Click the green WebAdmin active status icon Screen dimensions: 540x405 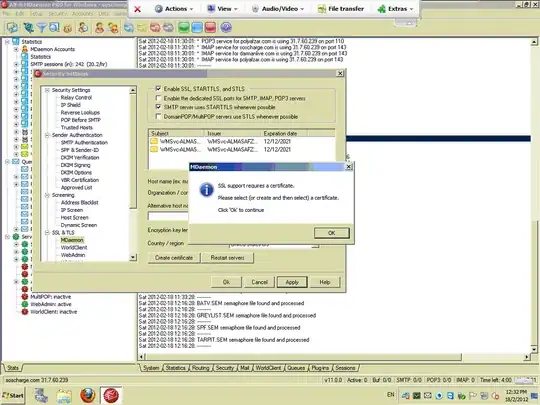[x=25, y=304]
